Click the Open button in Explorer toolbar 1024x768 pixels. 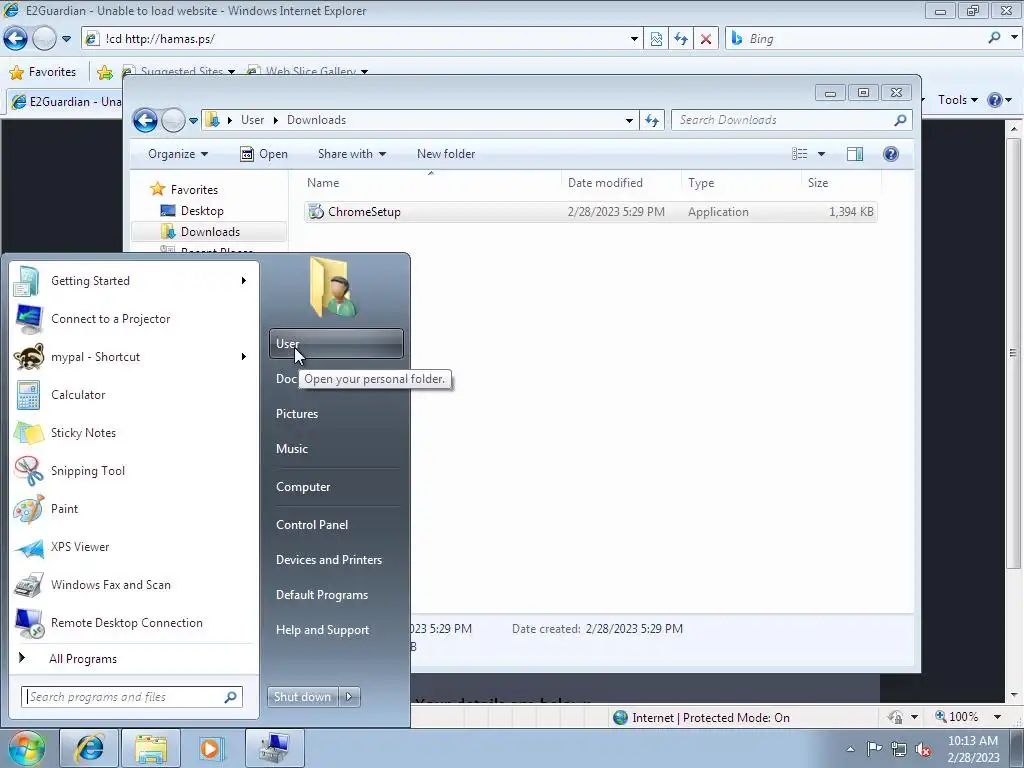pos(264,154)
